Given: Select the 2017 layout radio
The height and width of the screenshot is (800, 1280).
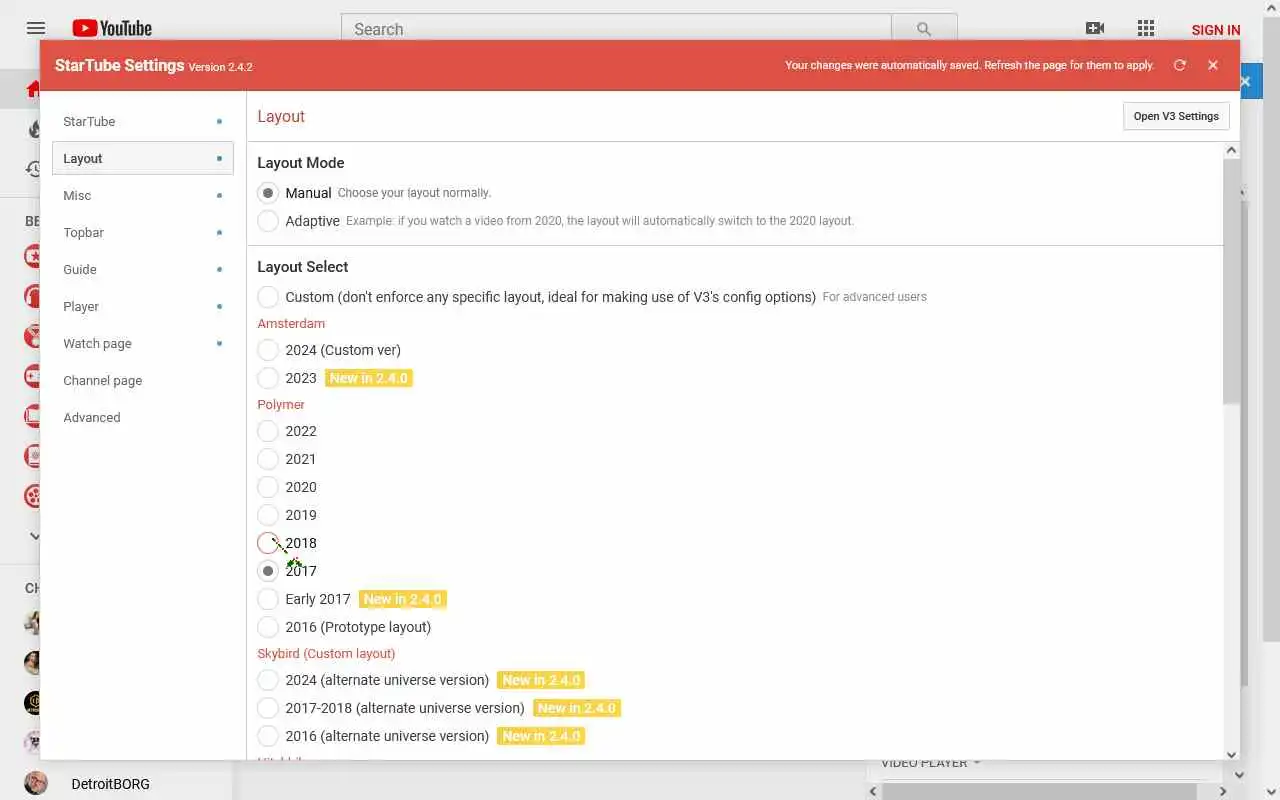Looking at the screenshot, I should (x=268, y=571).
